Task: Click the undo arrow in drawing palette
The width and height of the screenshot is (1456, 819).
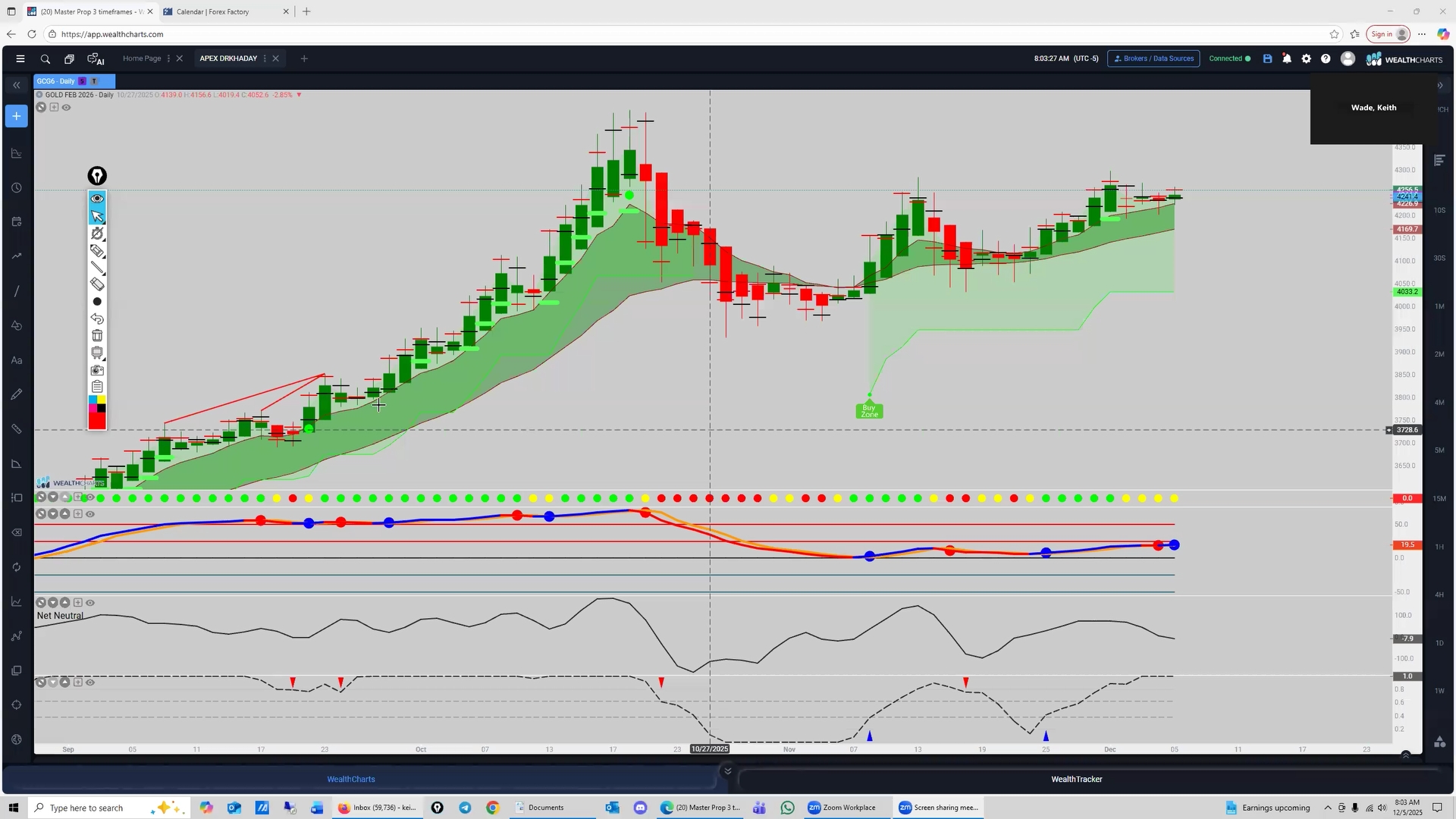Action: 97,319
